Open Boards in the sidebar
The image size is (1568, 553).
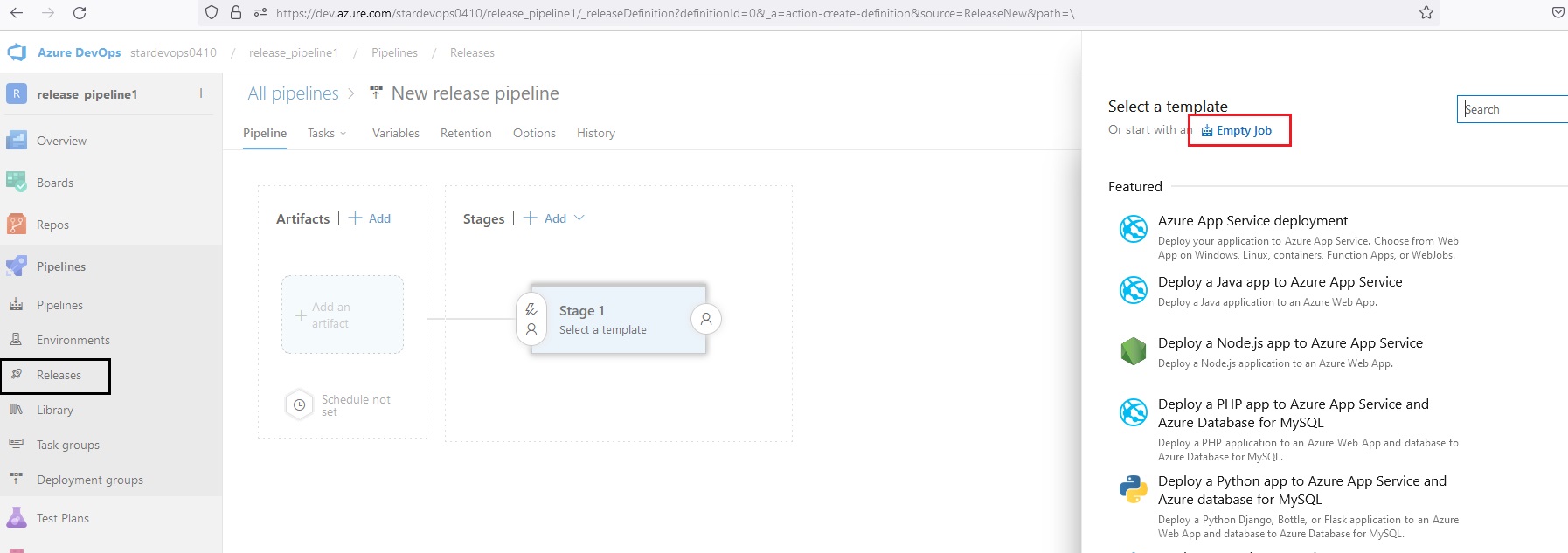tap(54, 183)
